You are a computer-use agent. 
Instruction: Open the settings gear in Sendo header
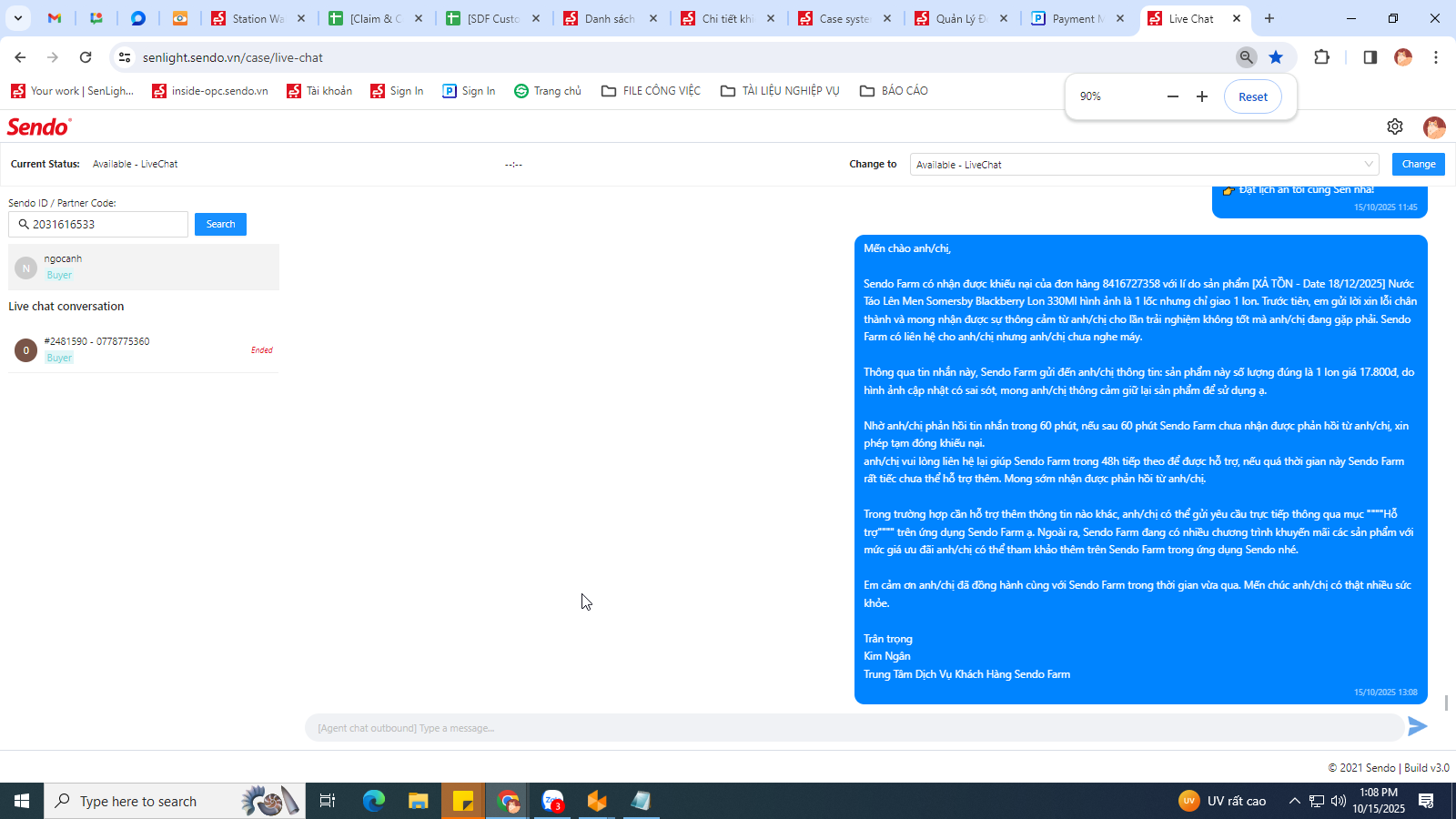1395,126
